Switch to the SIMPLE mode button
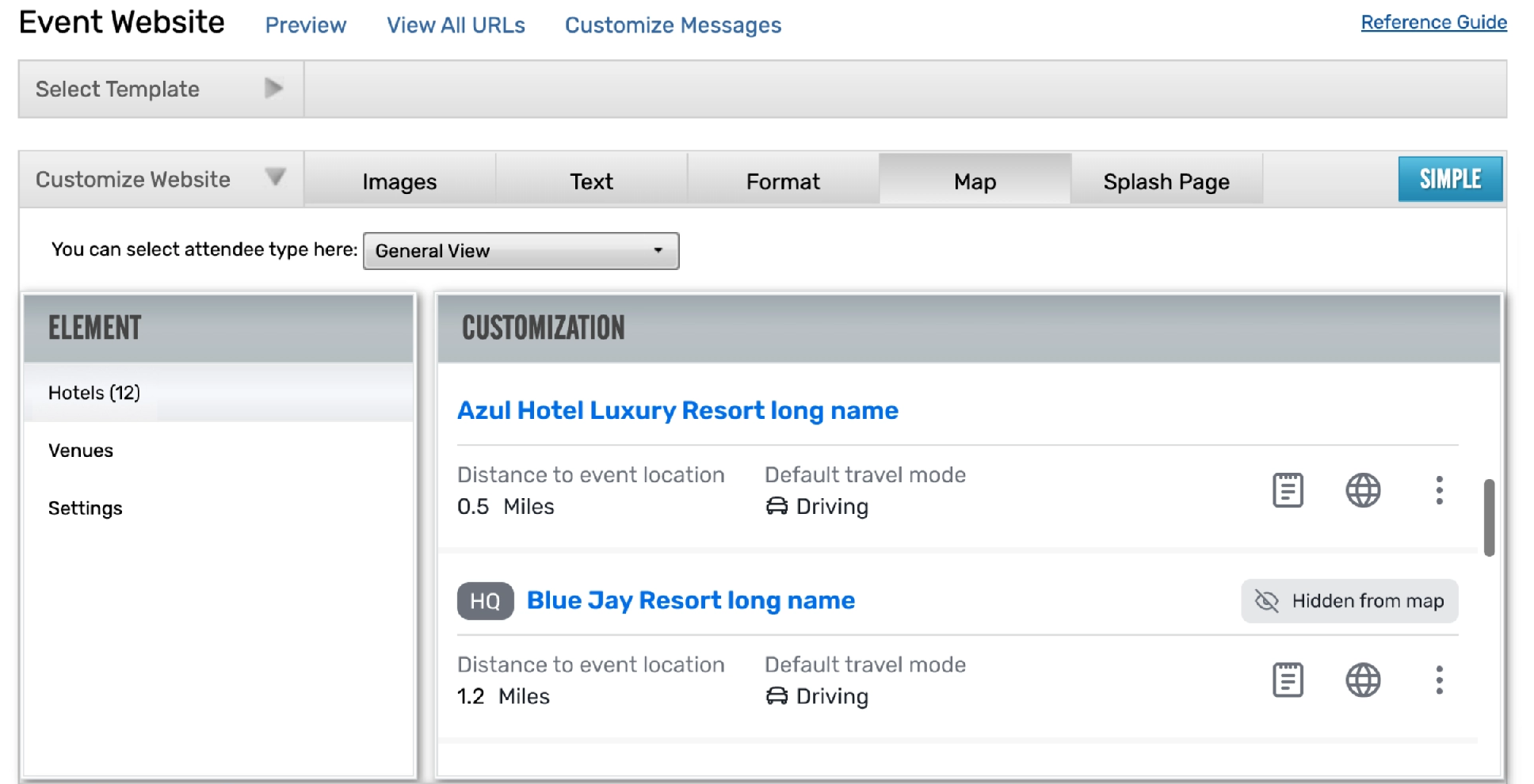The width and height of the screenshot is (1534, 784). pyautogui.click(x=1449, y=179)
